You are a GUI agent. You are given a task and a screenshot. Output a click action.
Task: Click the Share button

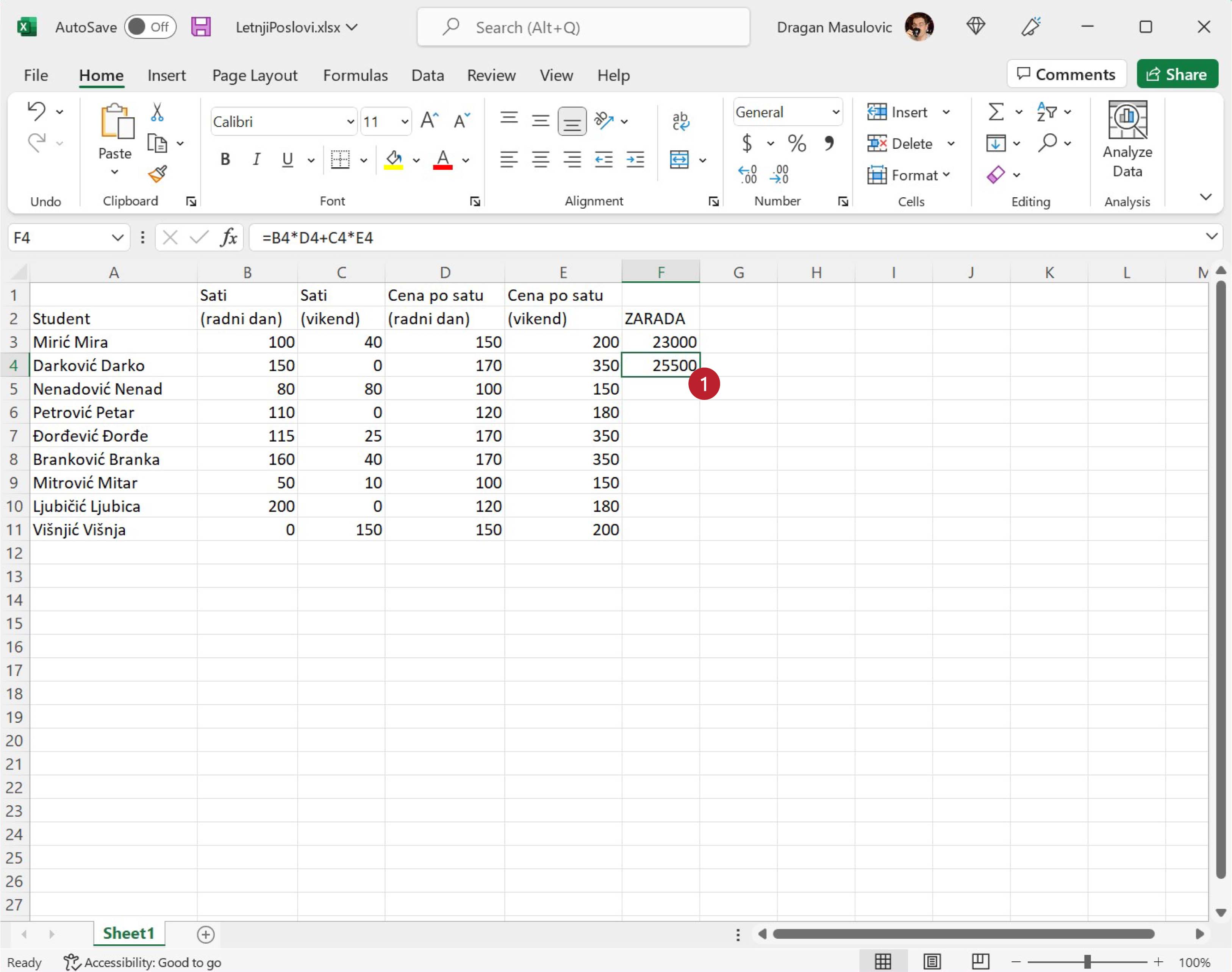[x=1177, y=74]
